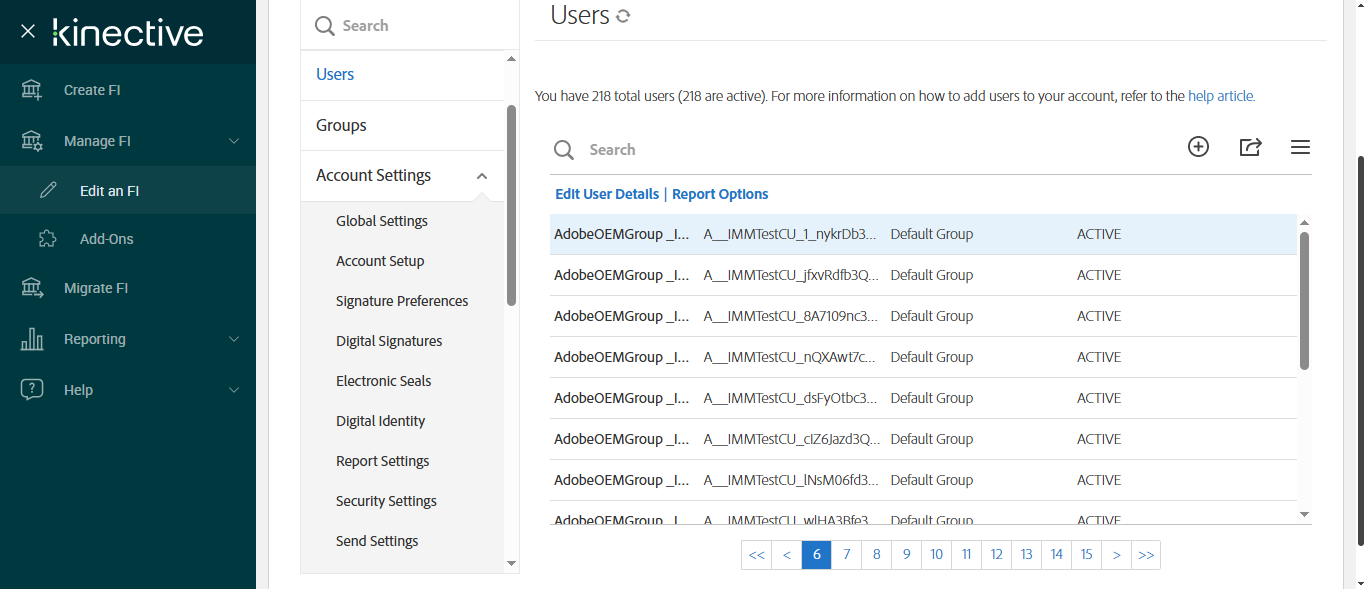Close the Kinective sidebar with X icon
Image resolution: width=1366 pixels, height=589 pixels.
[28, 32]
